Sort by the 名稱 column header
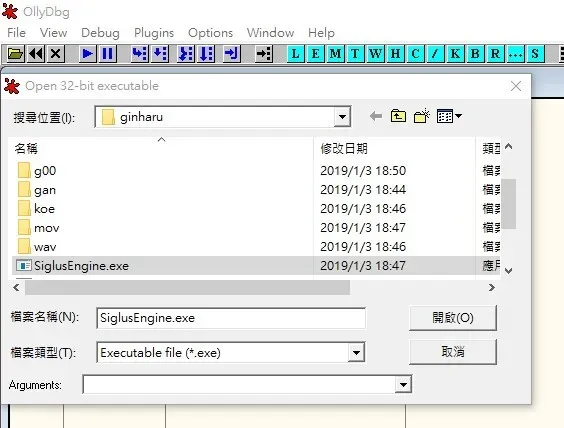 (26, 148)
